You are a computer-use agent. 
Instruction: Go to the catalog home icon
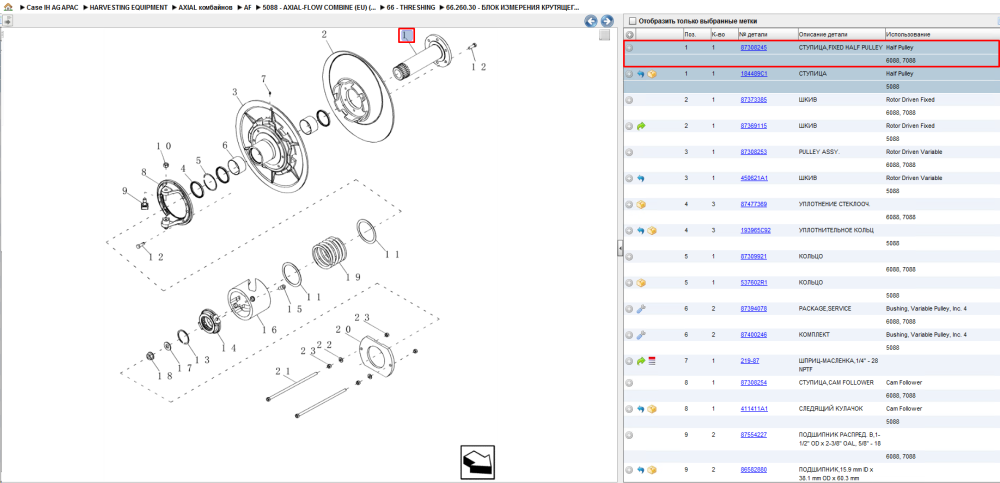tap(8, 8)
